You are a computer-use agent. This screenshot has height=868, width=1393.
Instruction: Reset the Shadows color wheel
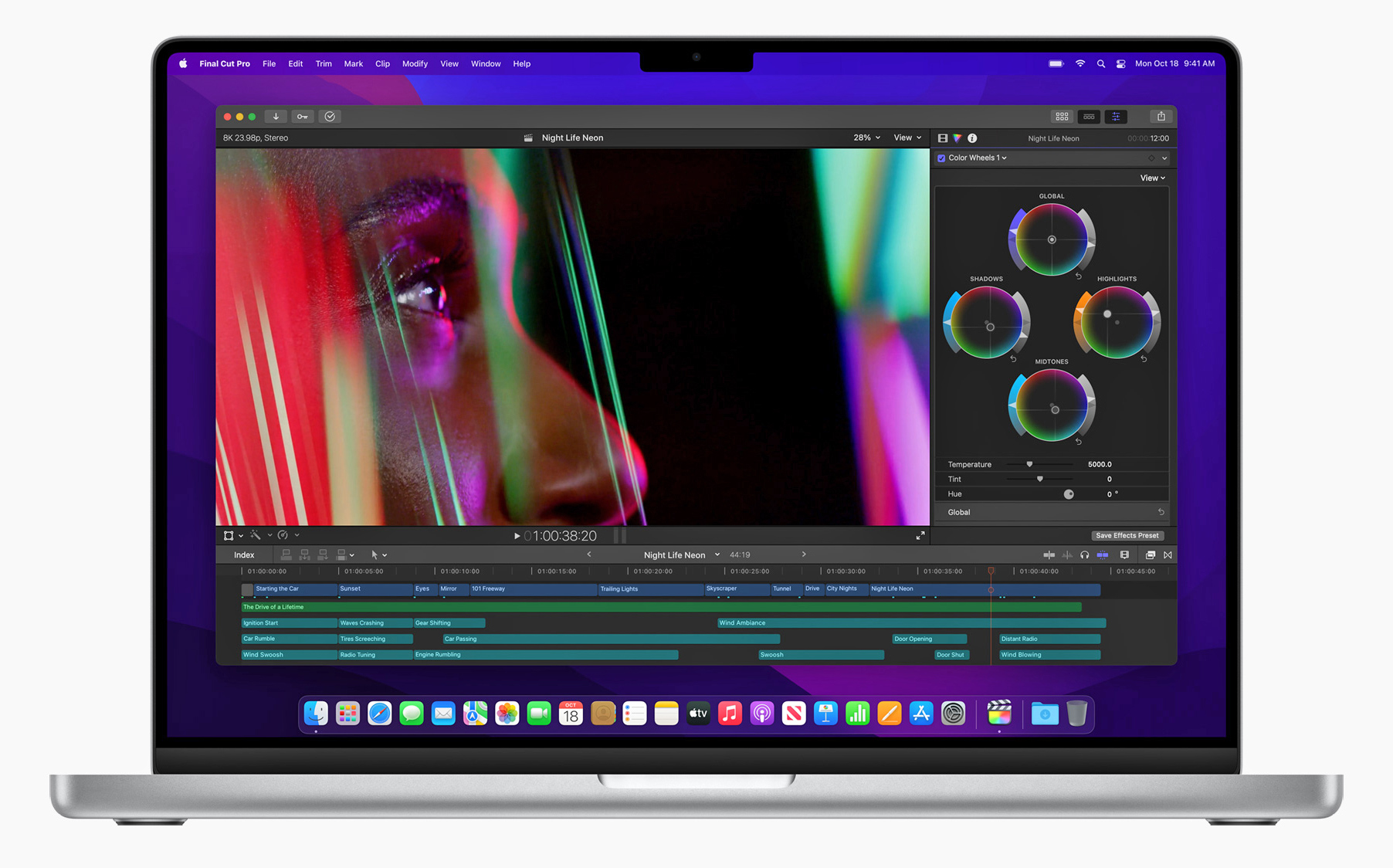(x=1013, y=359)
